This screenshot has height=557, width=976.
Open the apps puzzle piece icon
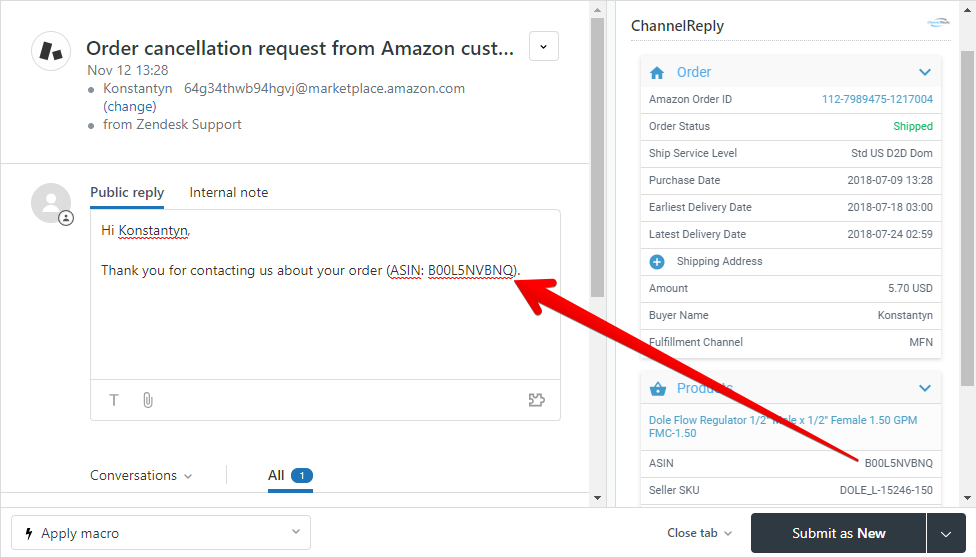[x=537, y=400]
